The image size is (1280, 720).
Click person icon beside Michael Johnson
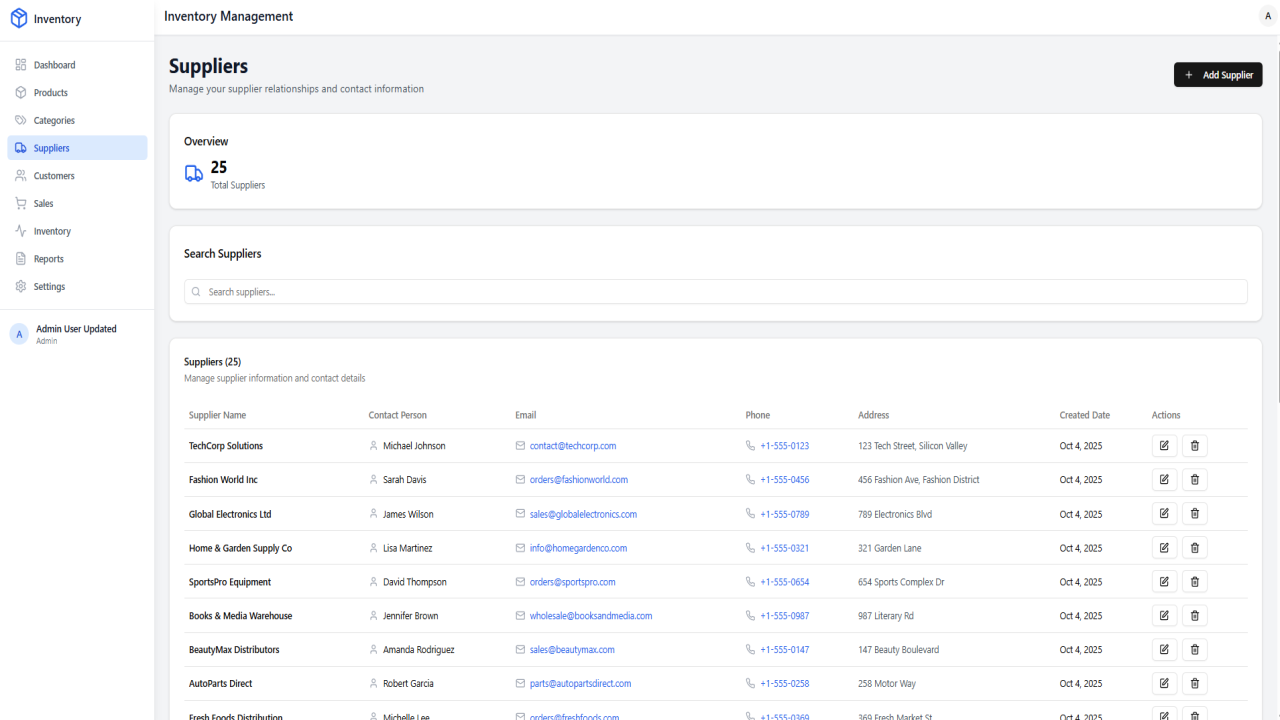[374, 446]
